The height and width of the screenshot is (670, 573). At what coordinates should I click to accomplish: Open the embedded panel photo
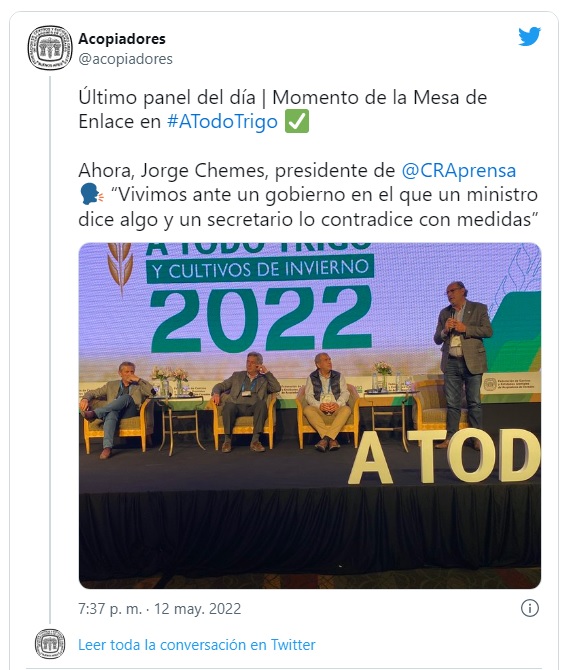tap(310, 415)
